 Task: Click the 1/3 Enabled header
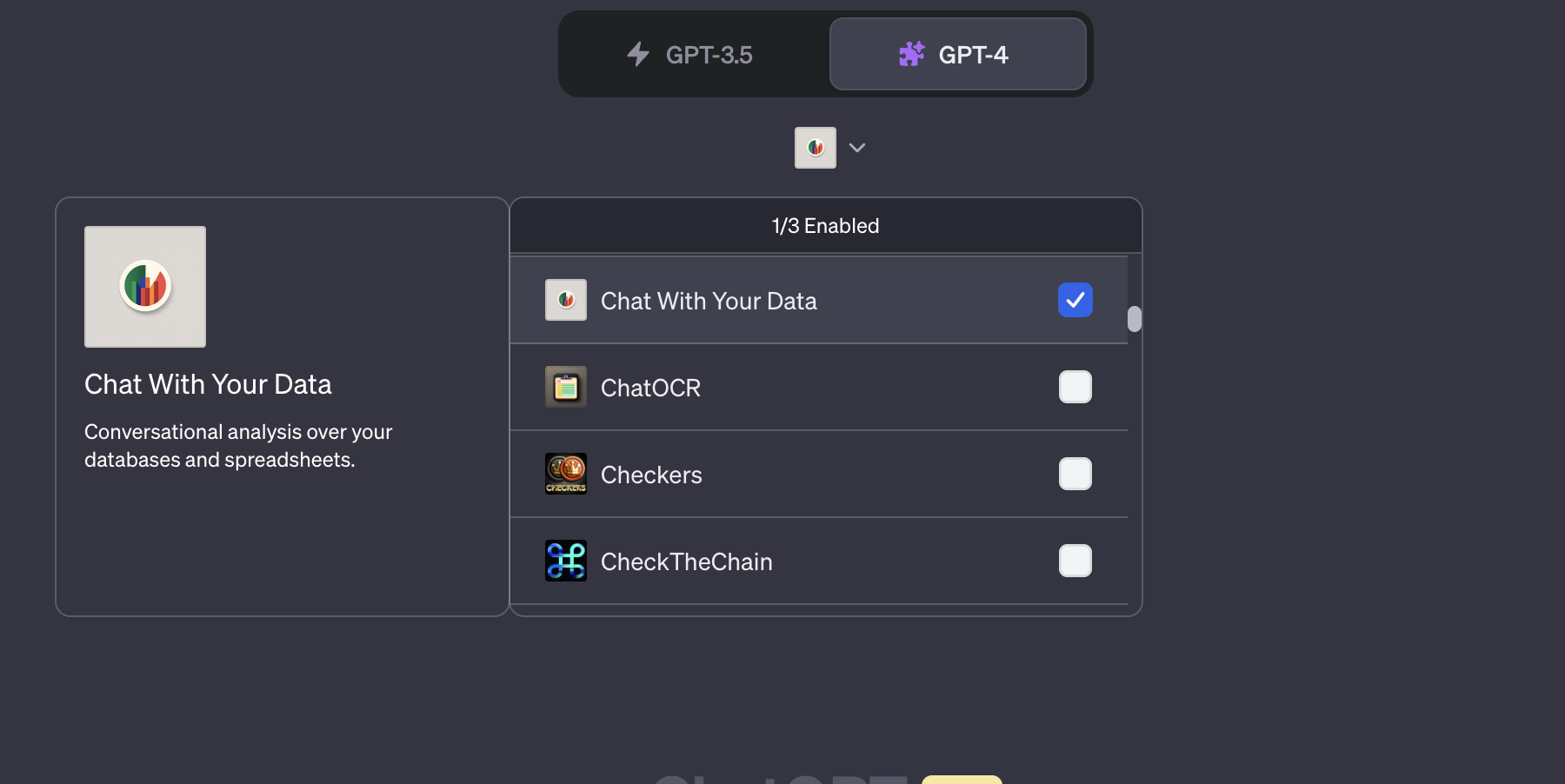(x=824, y=225)
